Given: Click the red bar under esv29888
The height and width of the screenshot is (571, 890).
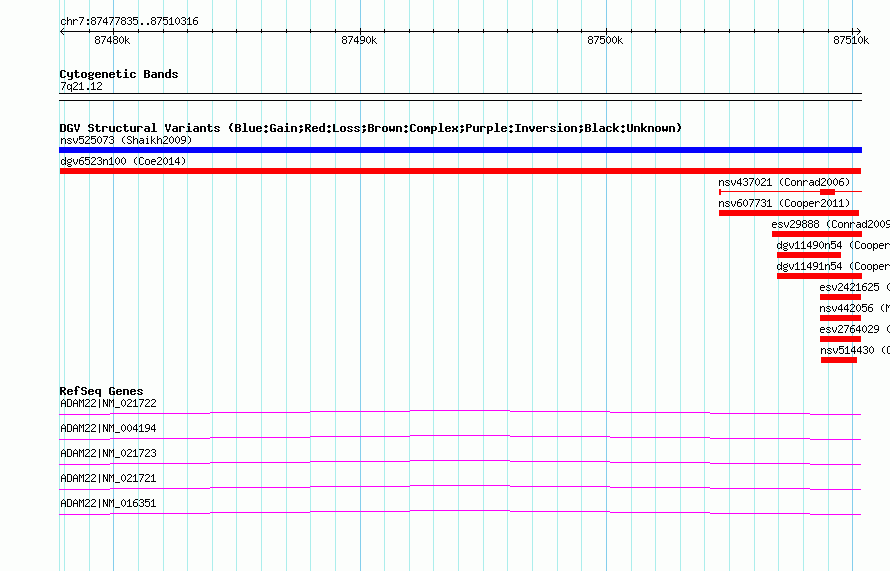Looking at the screenshot, I should coord(817,234).
